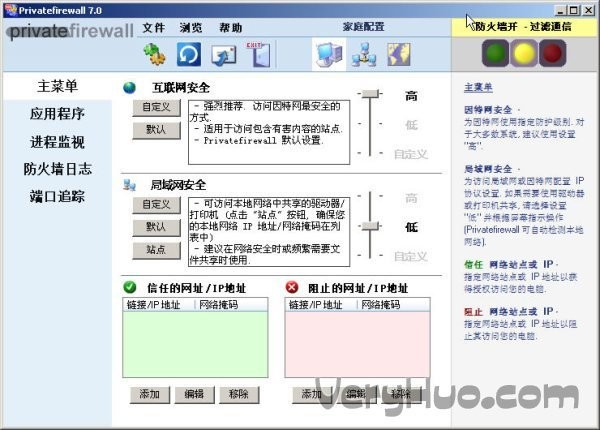The image size is (600, 430).
Task: Click the 局域网安全 help heading
Action: coord(488,169)
